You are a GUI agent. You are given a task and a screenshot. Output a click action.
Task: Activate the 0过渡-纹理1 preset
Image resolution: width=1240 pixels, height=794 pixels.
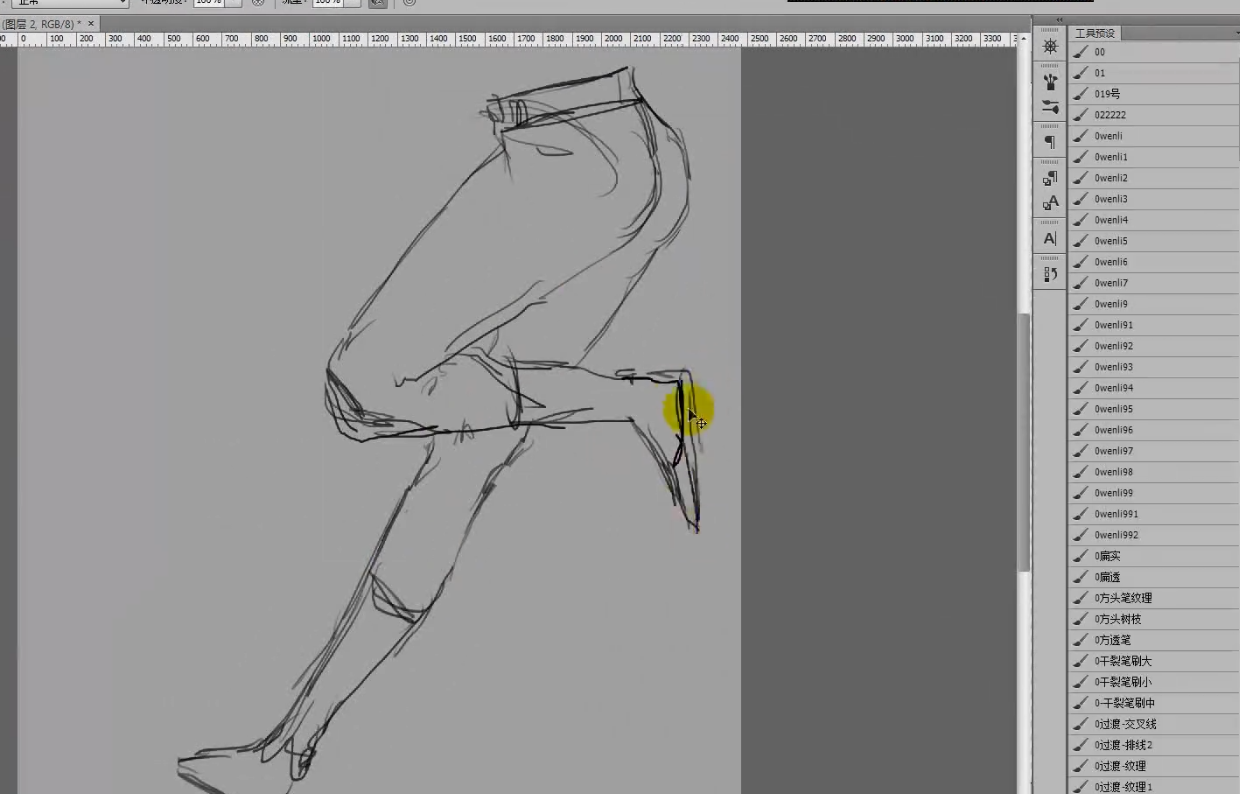pyautogui.click(x=1153, y=786)
